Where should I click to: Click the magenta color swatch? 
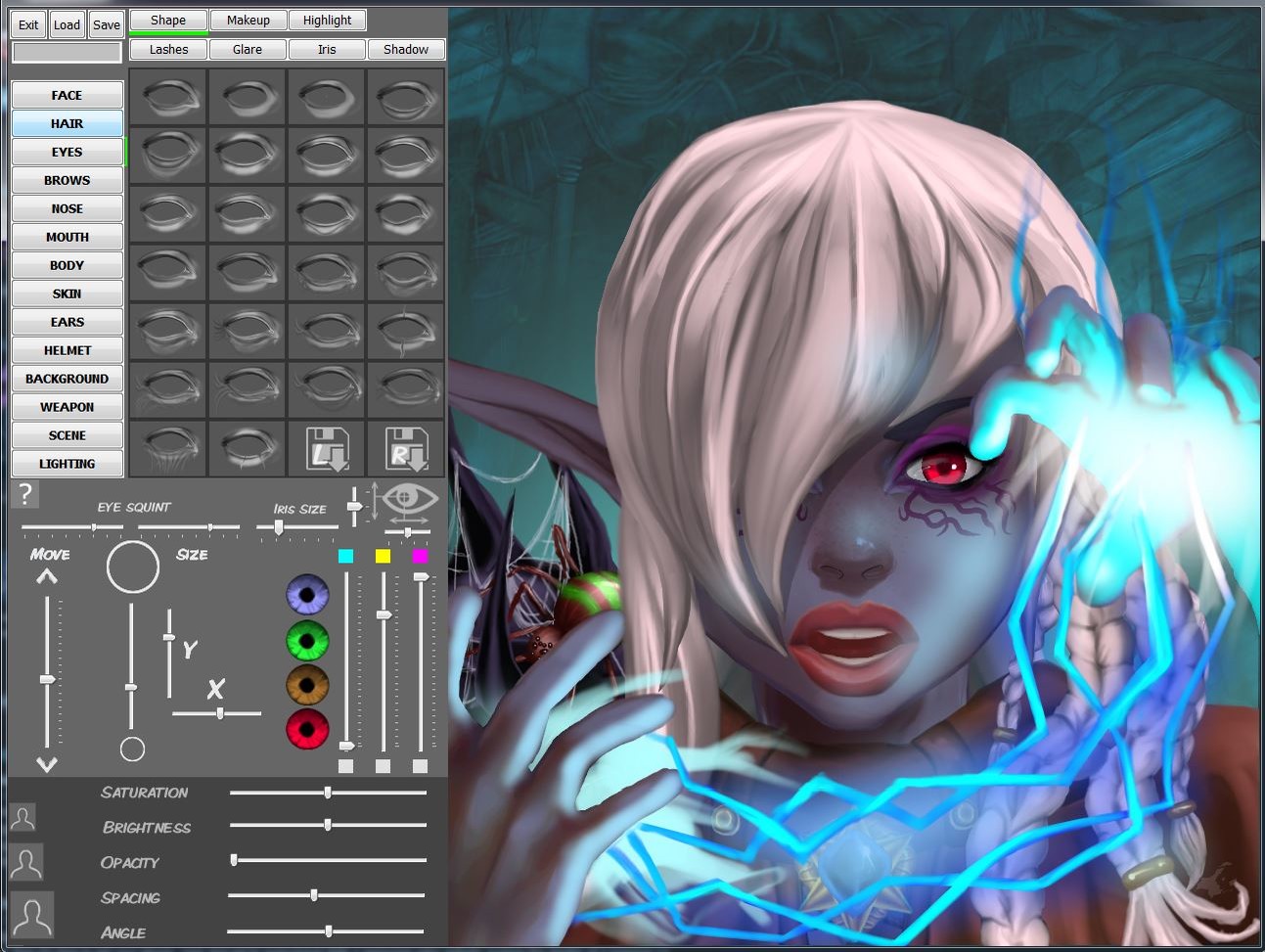pyautogui.click(x=421, y=556)
